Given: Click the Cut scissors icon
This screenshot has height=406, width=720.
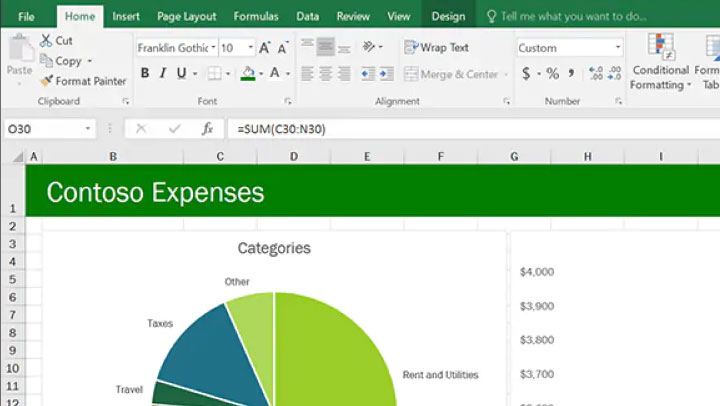Looking at the screenshot, I should pos(46,40).
